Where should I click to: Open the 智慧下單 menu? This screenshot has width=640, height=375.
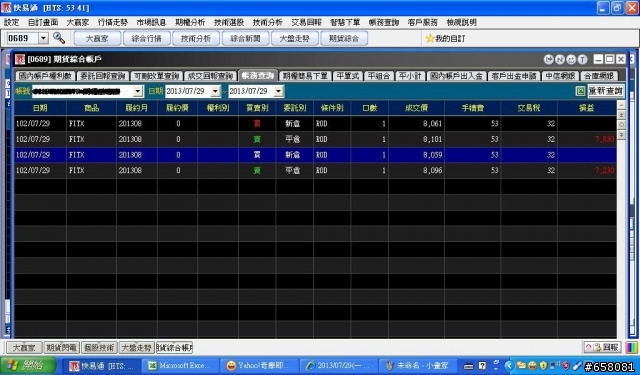click(x=345, y=22)
